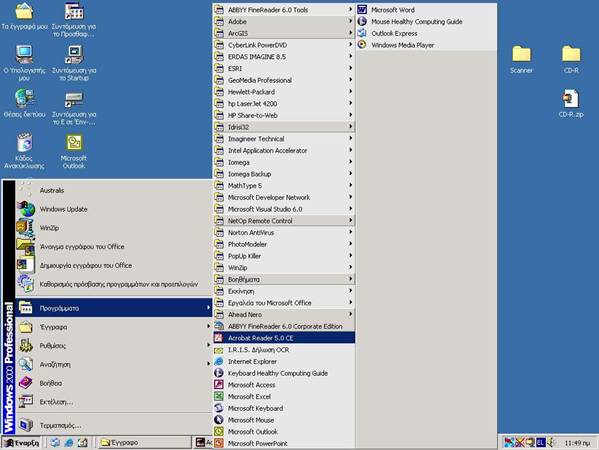Open Εργαλεία του Microsoft Office group
The image size is (599, 450).
click(284, 303)
